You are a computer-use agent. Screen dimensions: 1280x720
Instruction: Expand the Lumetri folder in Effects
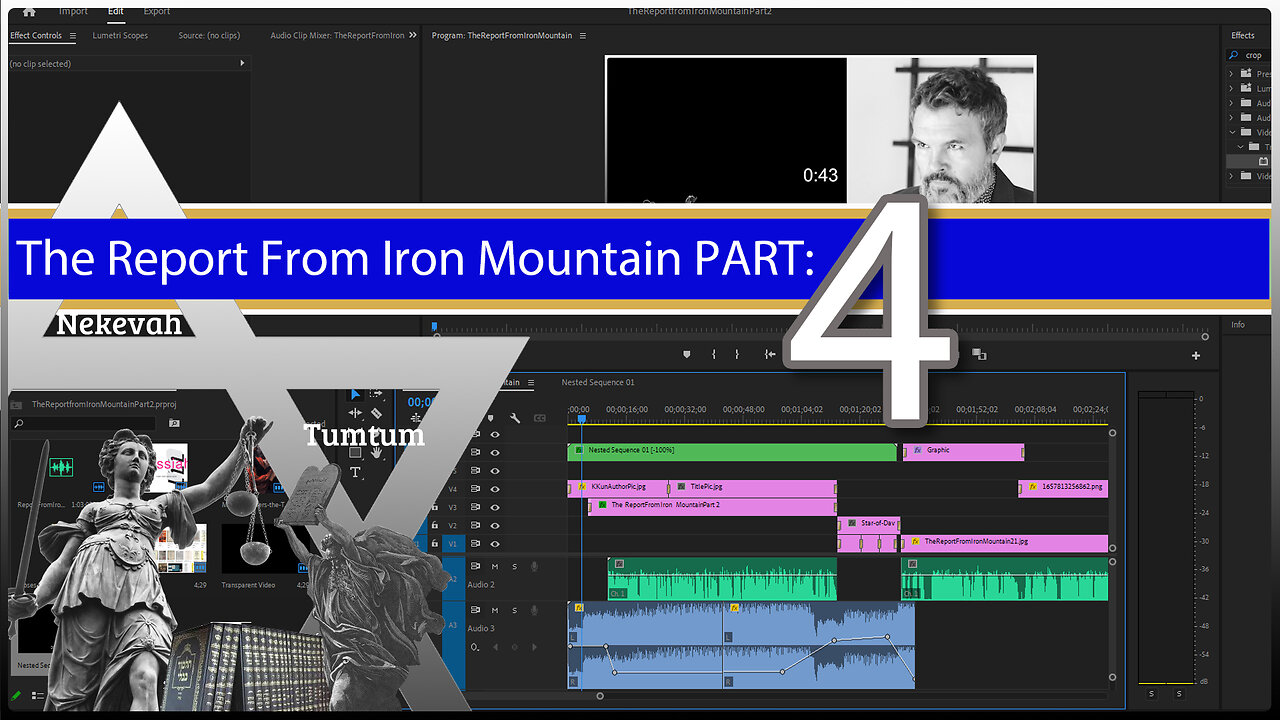[x=1232, y=88]
